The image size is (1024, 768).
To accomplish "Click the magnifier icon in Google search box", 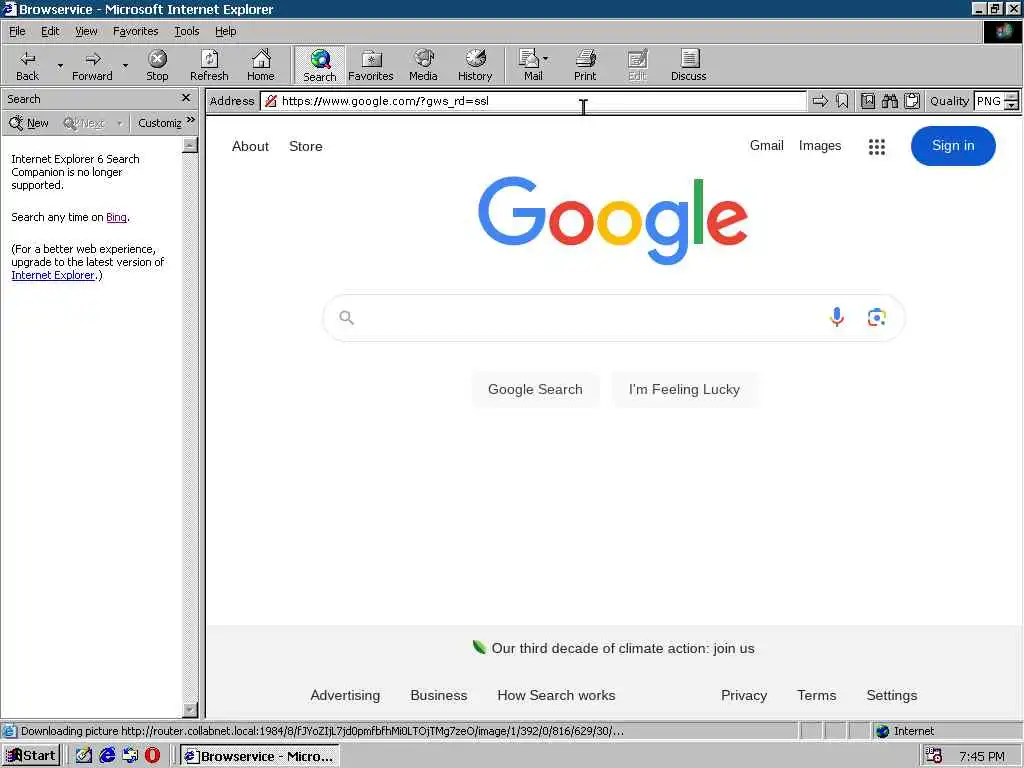I will tap(346, 317).
